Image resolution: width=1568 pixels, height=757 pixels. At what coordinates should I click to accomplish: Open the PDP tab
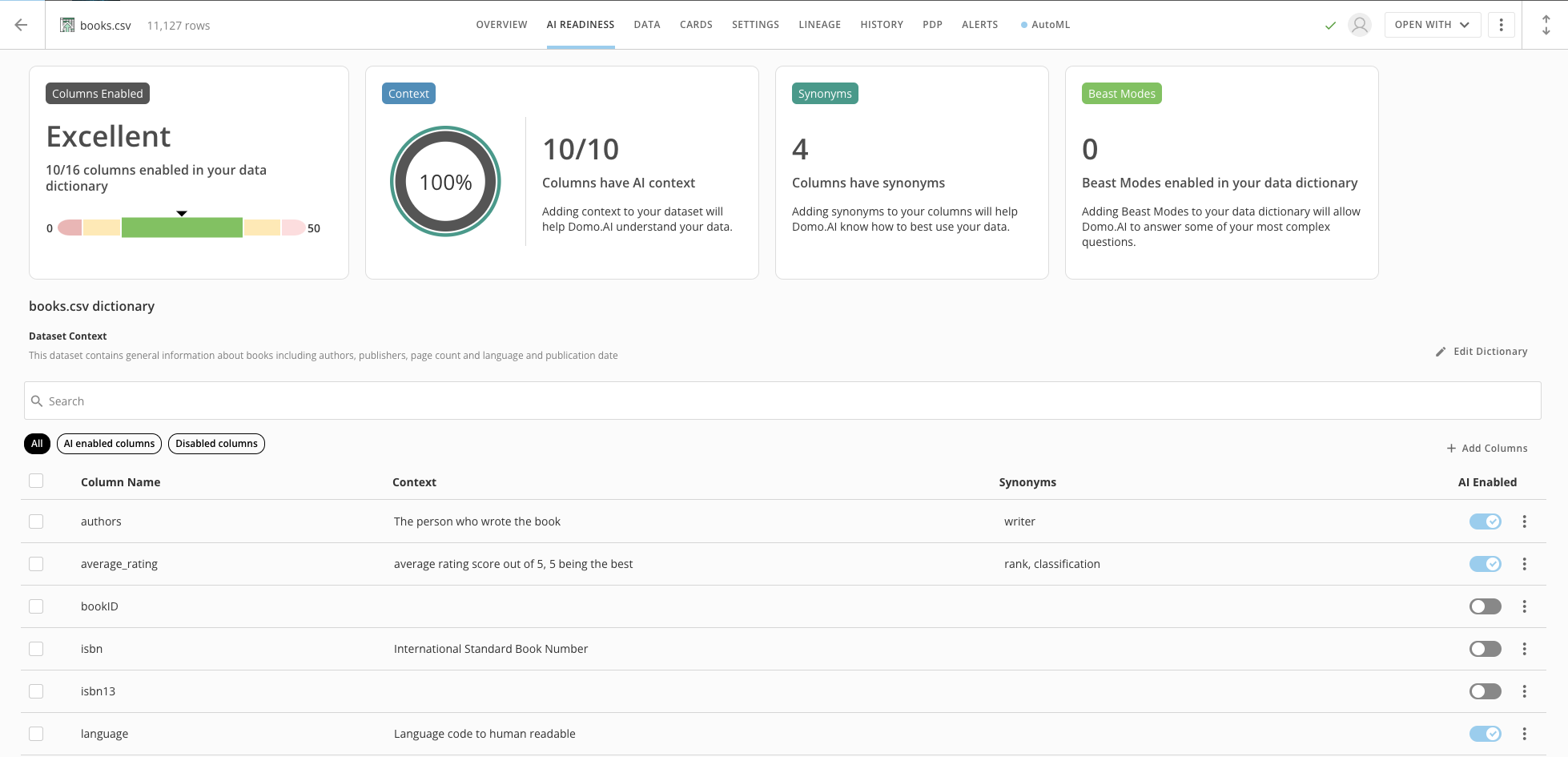click(932, 25)
